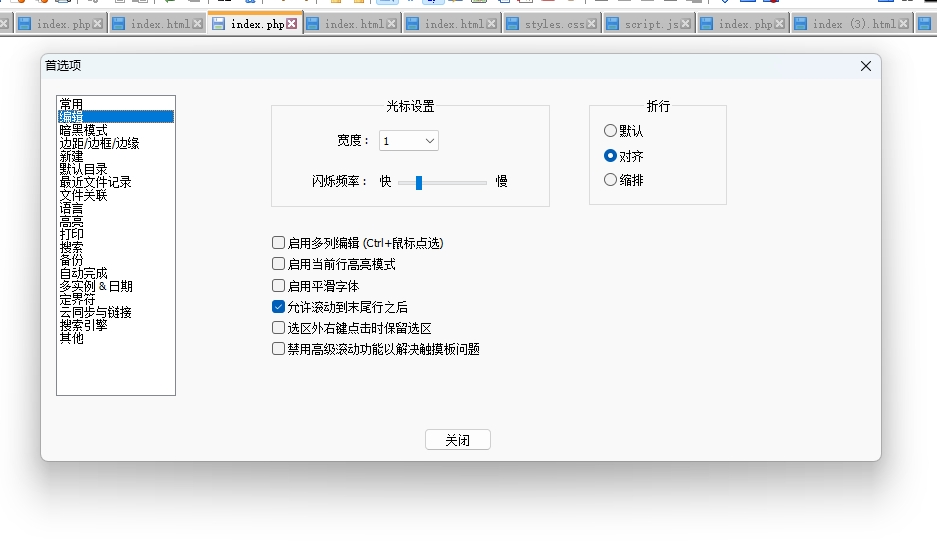Click the close icon on index (3).html tab
The width and height of the screenshot is (937, 550).
905,24
